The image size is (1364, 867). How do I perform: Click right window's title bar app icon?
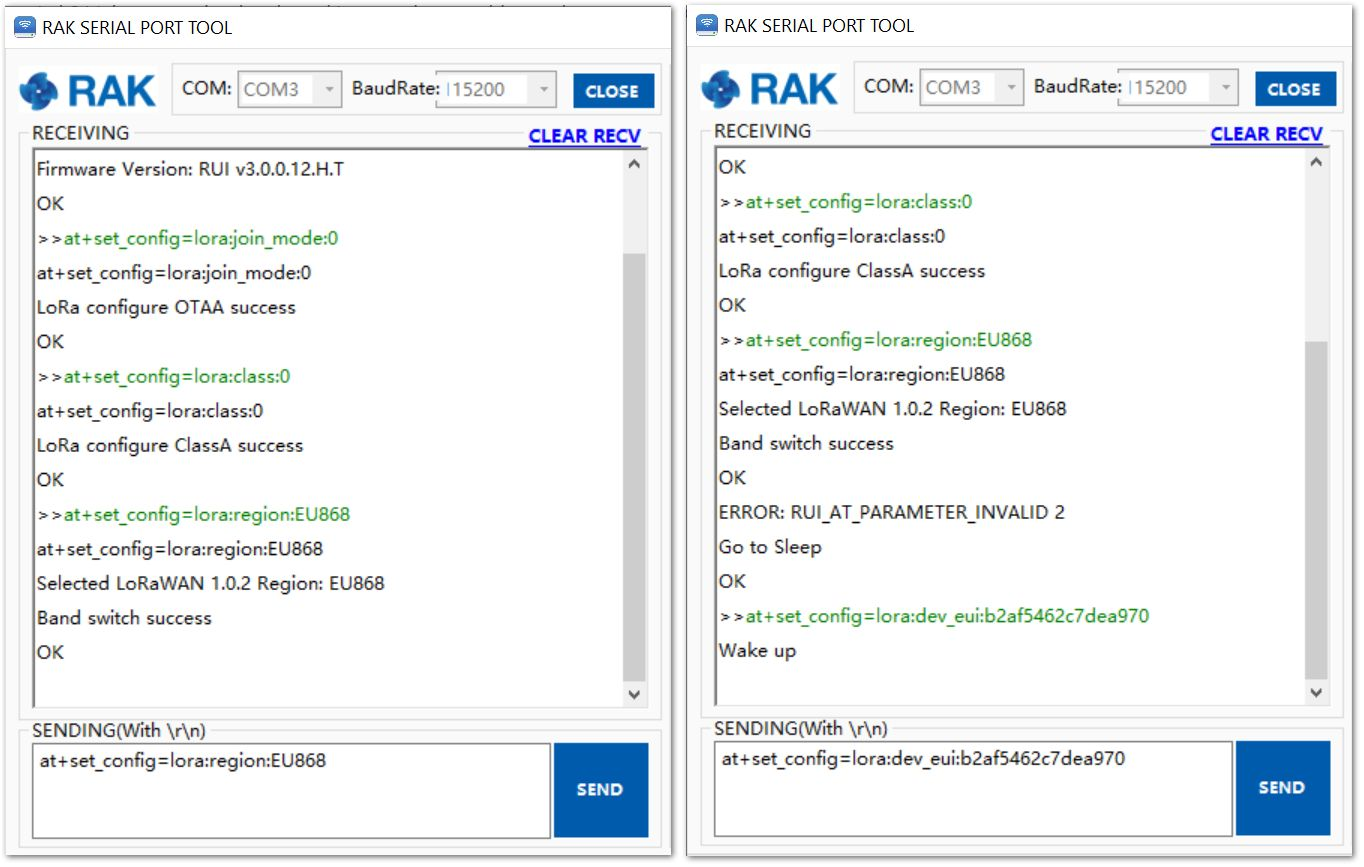[707, 25]
